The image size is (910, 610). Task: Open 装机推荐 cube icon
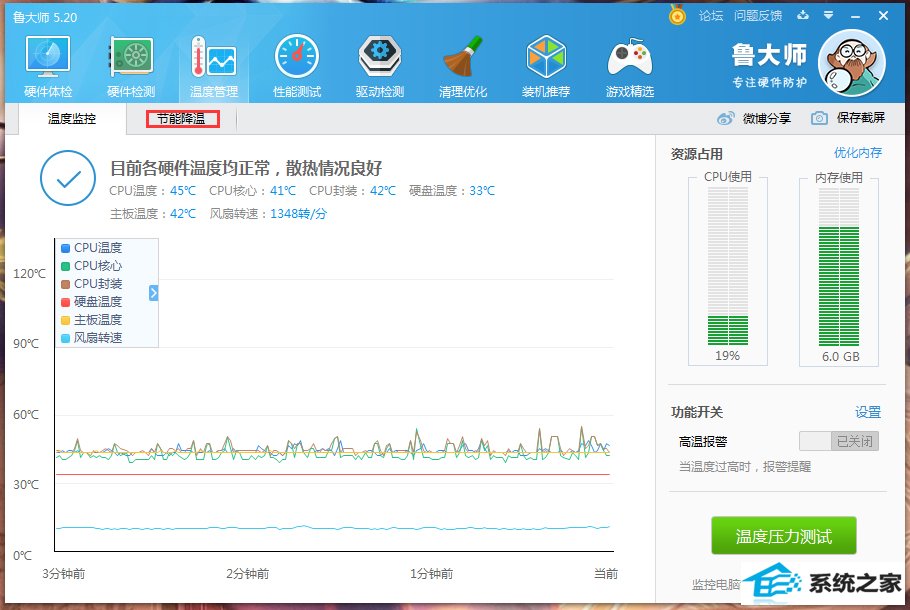point(546,66)
